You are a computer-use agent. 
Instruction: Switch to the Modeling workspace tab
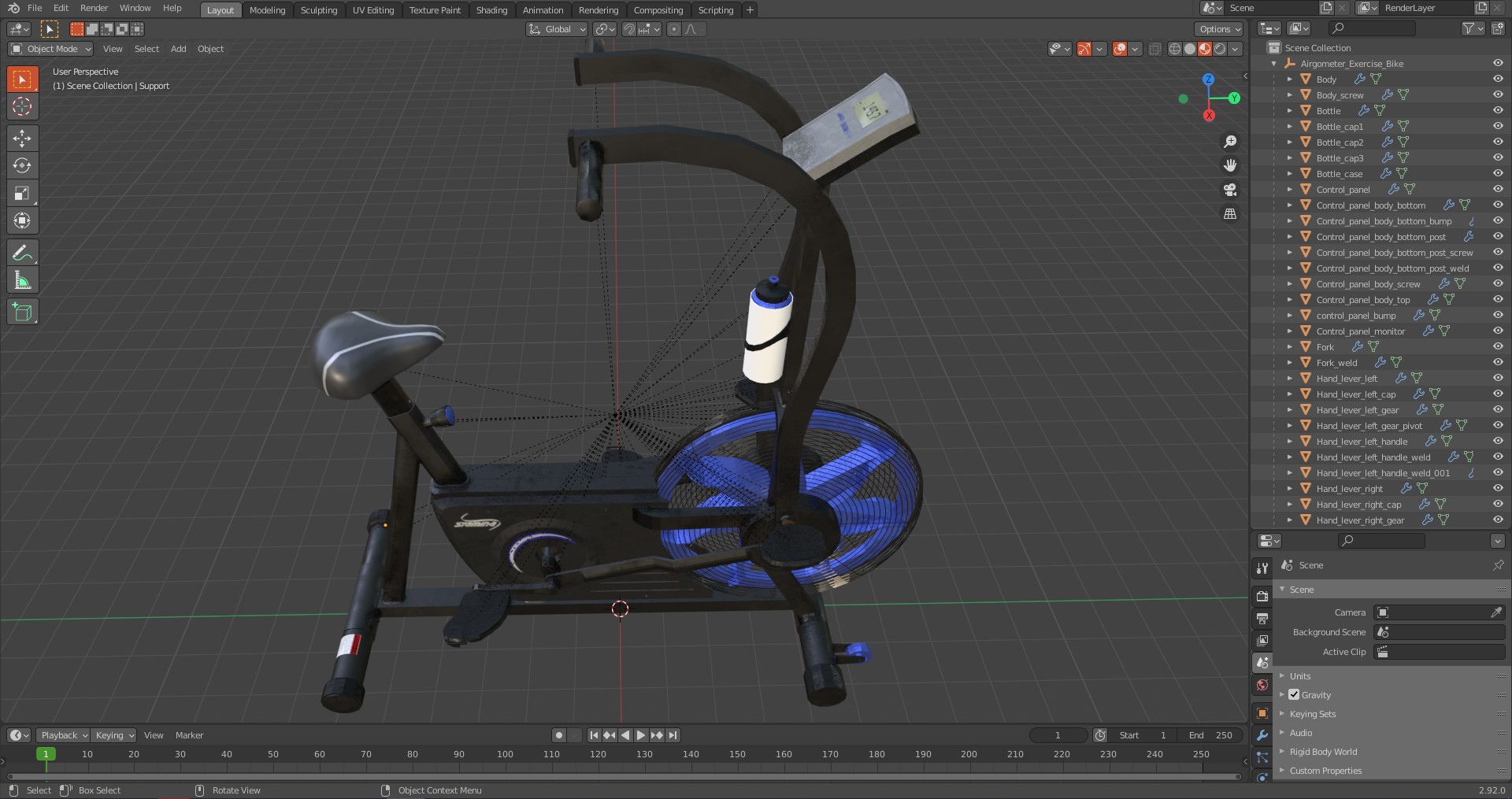267,10
